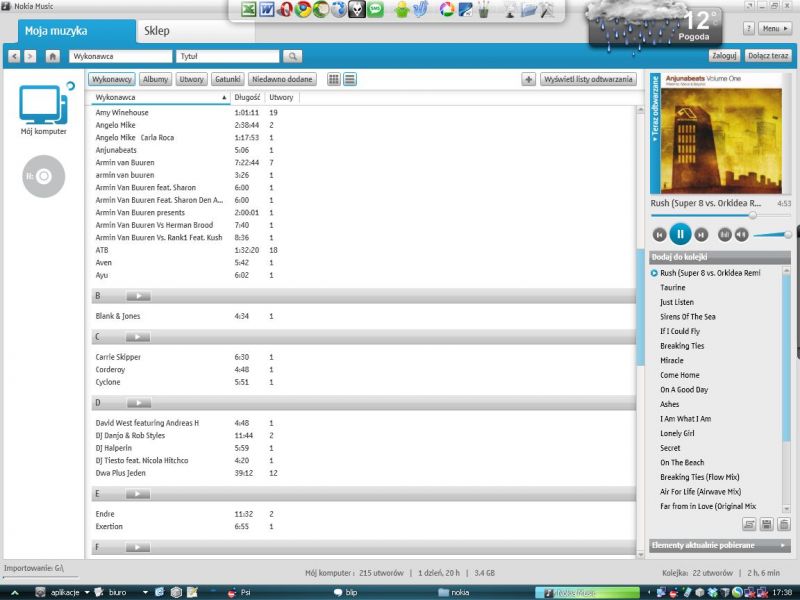800x600 pixels.
Task: Switch to grid view icon
Action: pyautogui.click(x=334, y=79)
